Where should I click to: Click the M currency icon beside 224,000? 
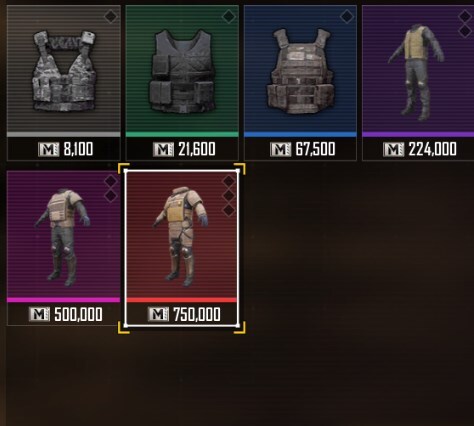394,149
